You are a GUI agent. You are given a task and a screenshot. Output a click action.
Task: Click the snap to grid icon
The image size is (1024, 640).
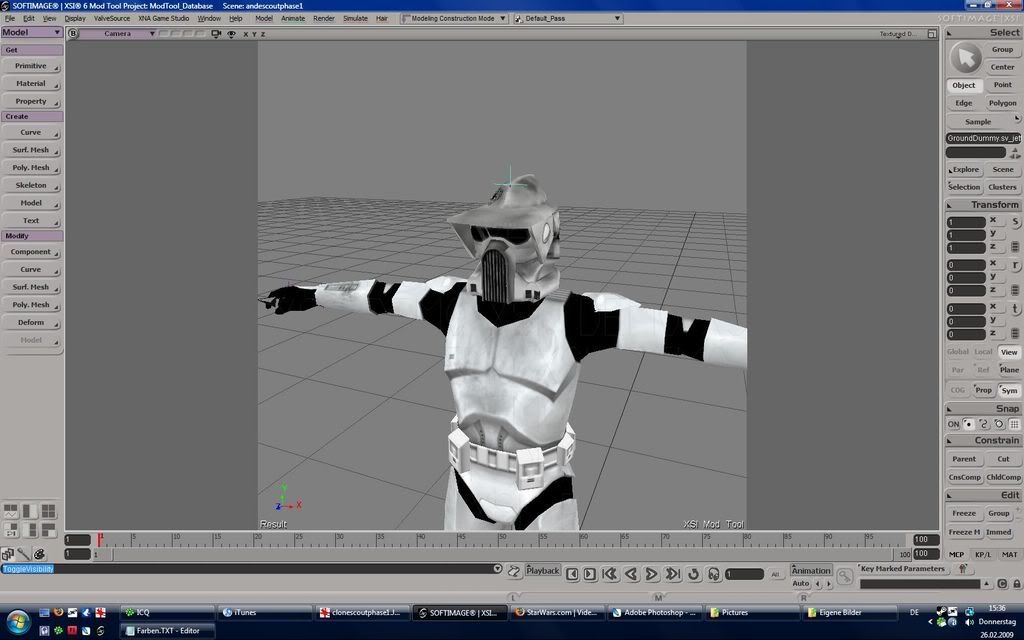1014,424
